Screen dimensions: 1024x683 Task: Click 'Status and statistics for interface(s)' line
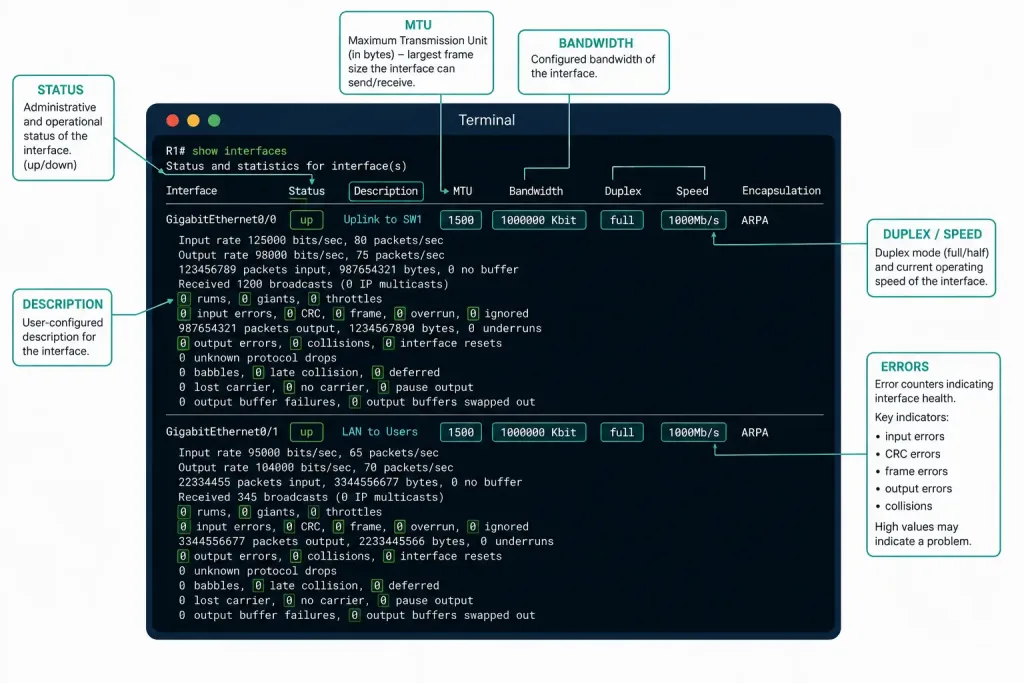(286, 166)
